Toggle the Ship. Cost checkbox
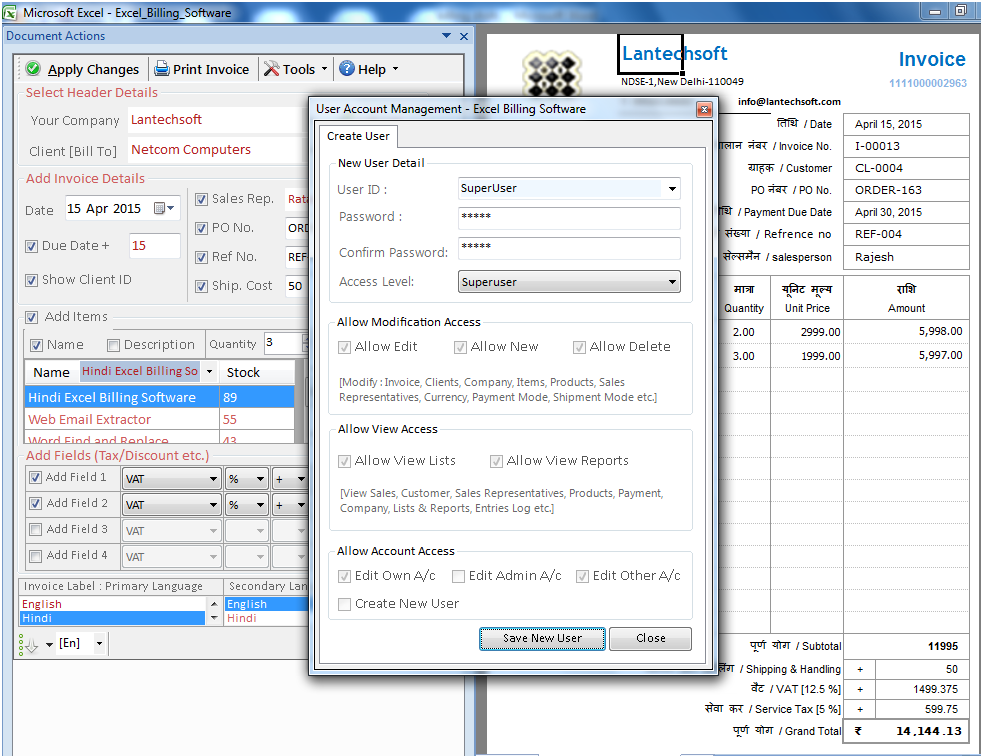Screen dimensions: 981x756 tap(201, 287)
